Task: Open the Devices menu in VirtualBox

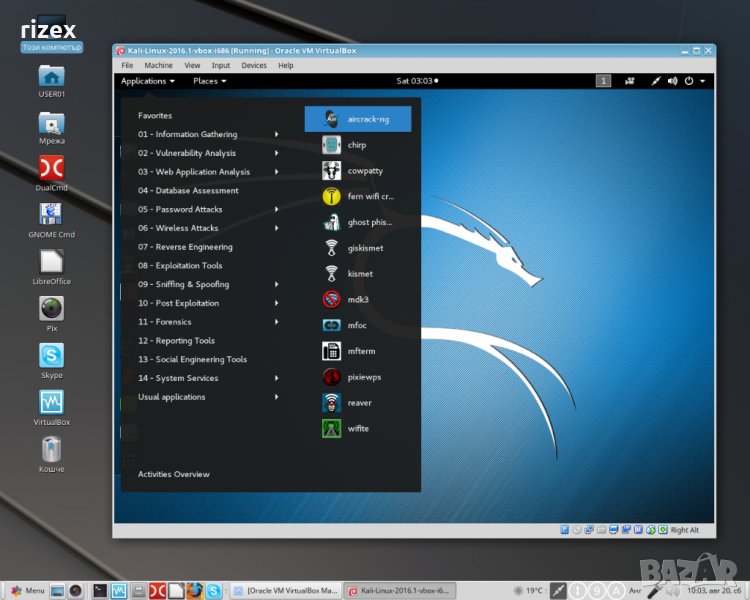Action: tap(254, 65)
